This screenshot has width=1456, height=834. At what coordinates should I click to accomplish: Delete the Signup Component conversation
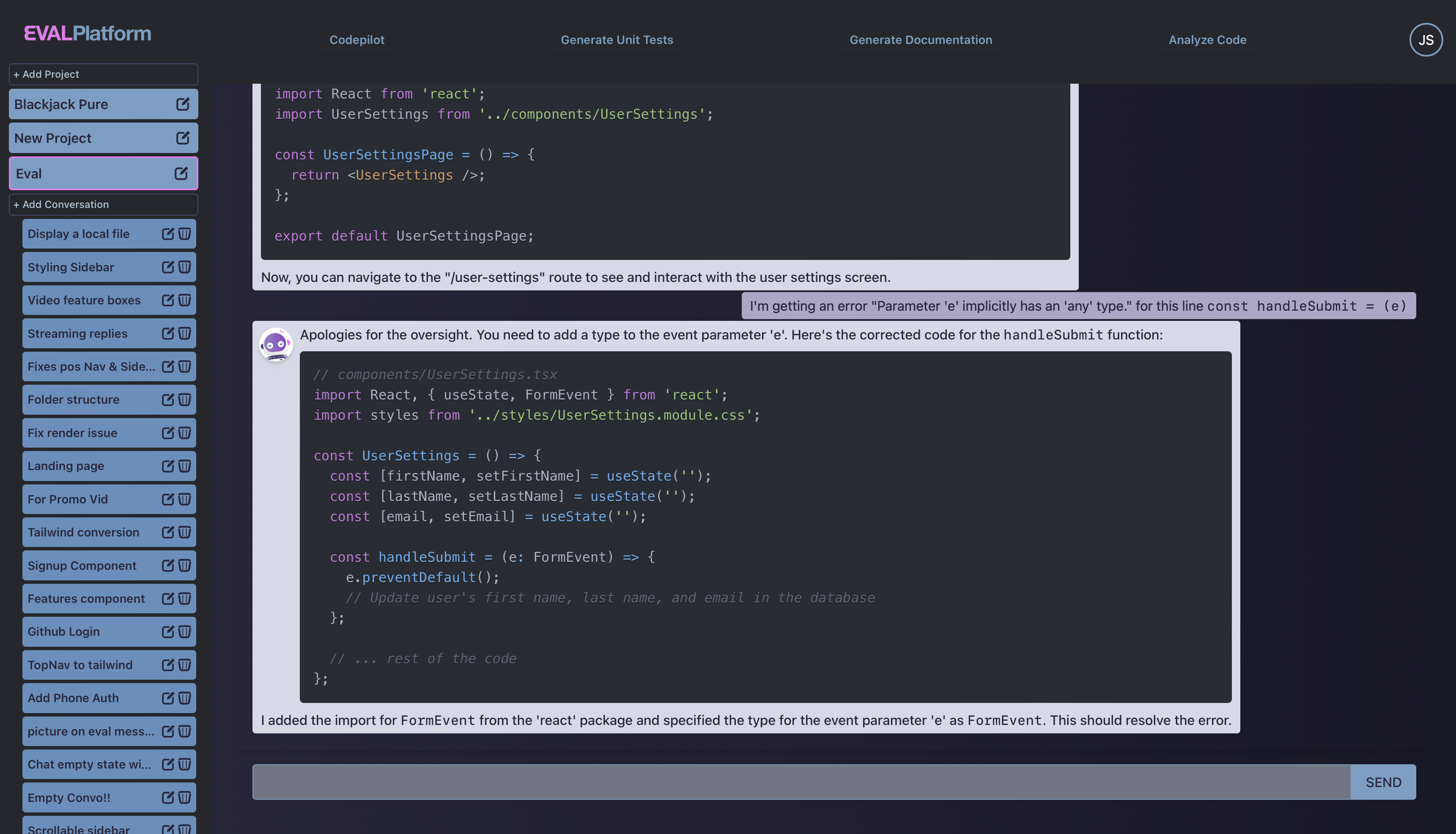pos(184,565)
